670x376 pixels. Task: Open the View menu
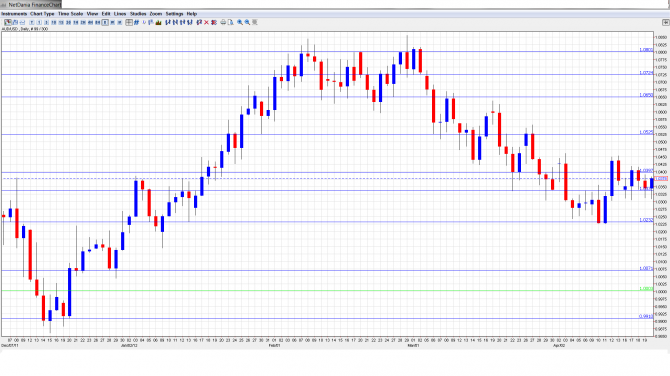click(92, 14)
